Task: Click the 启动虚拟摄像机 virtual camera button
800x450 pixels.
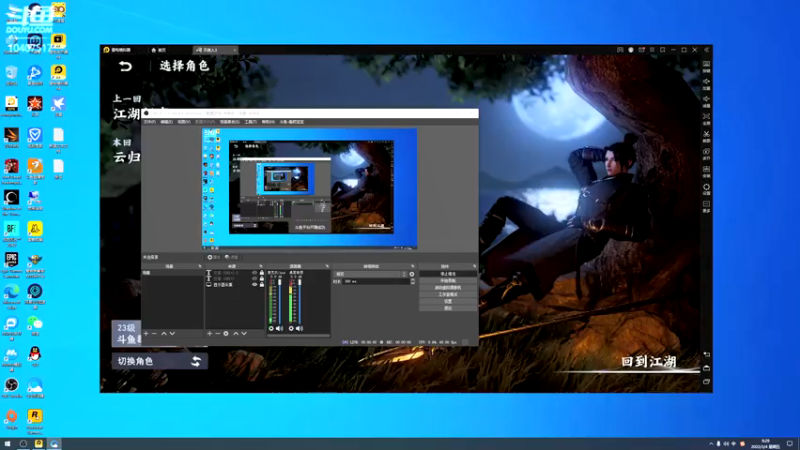Action: [x=448, y=288]
